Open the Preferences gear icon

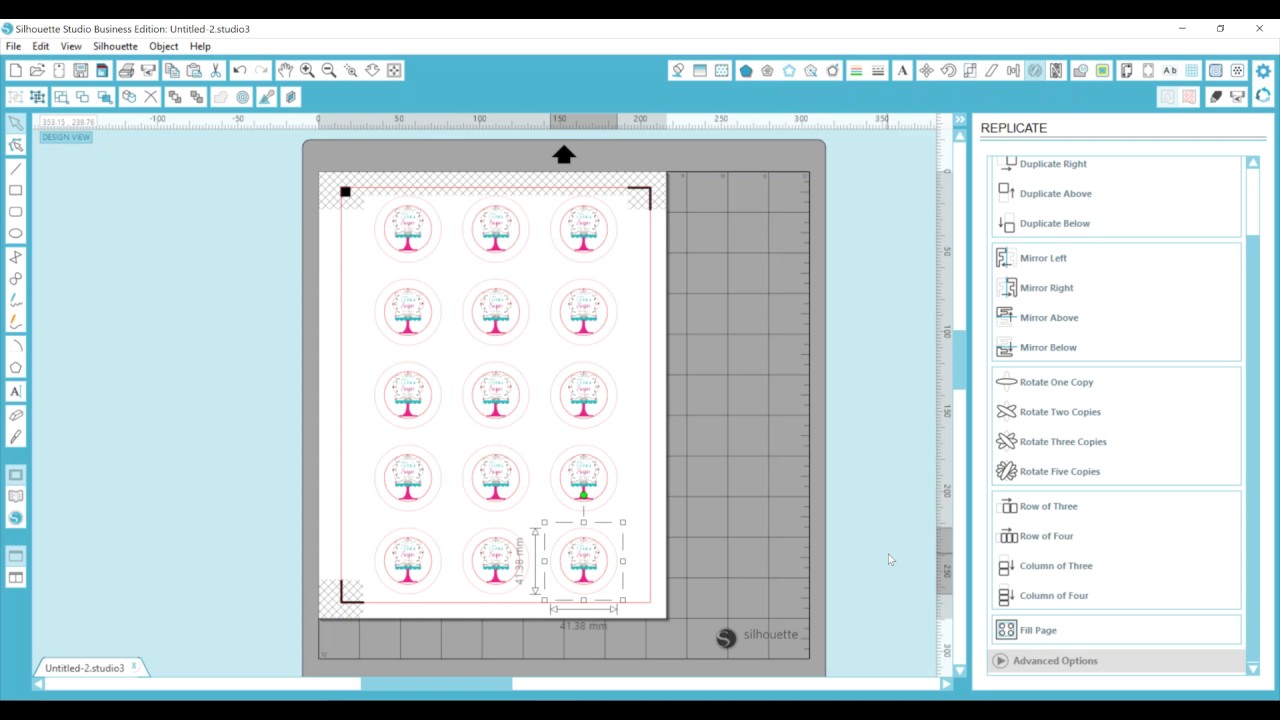[x=1263, y=70]
